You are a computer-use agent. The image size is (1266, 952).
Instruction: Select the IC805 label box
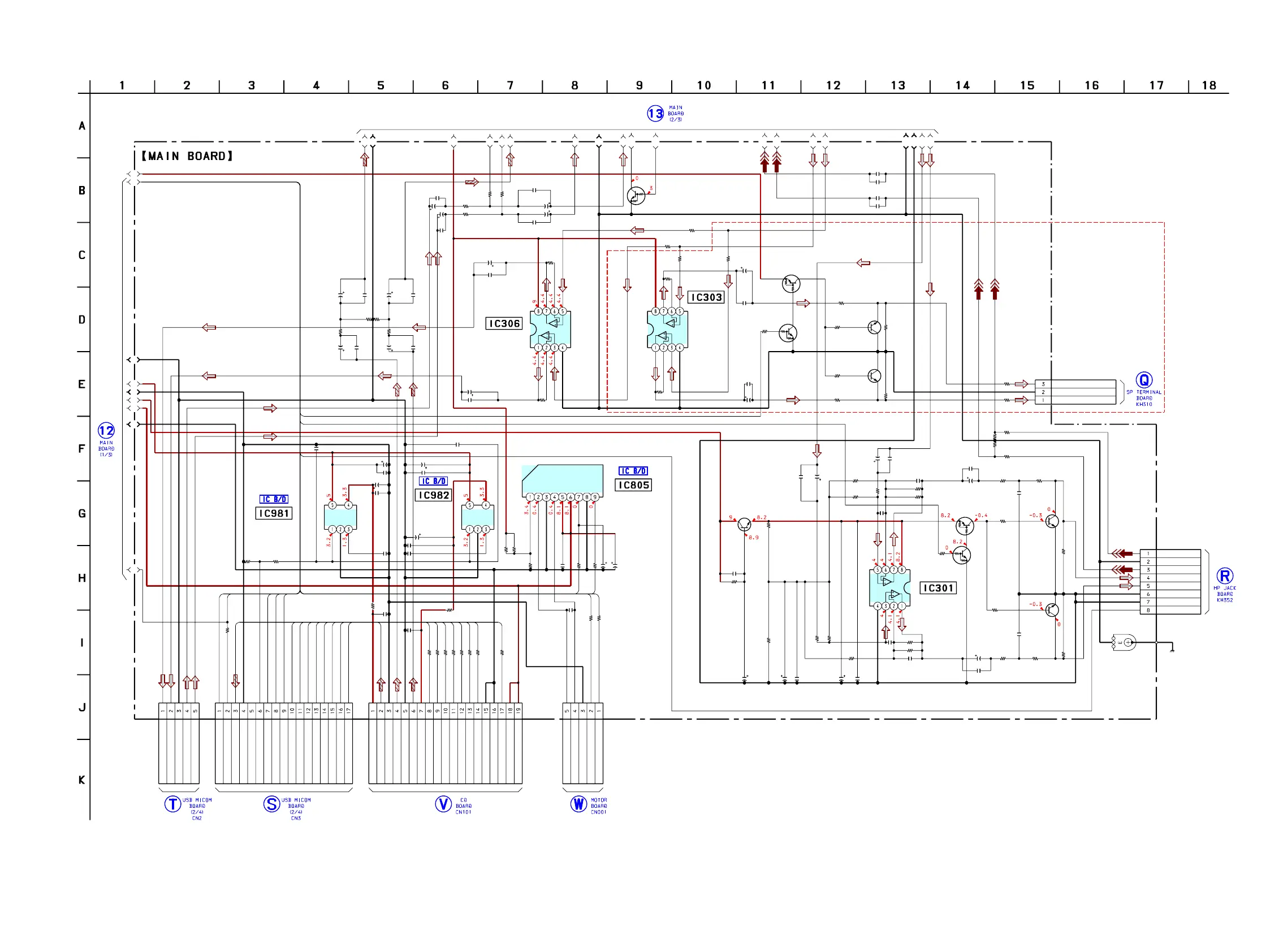click(x=634, y=485)
